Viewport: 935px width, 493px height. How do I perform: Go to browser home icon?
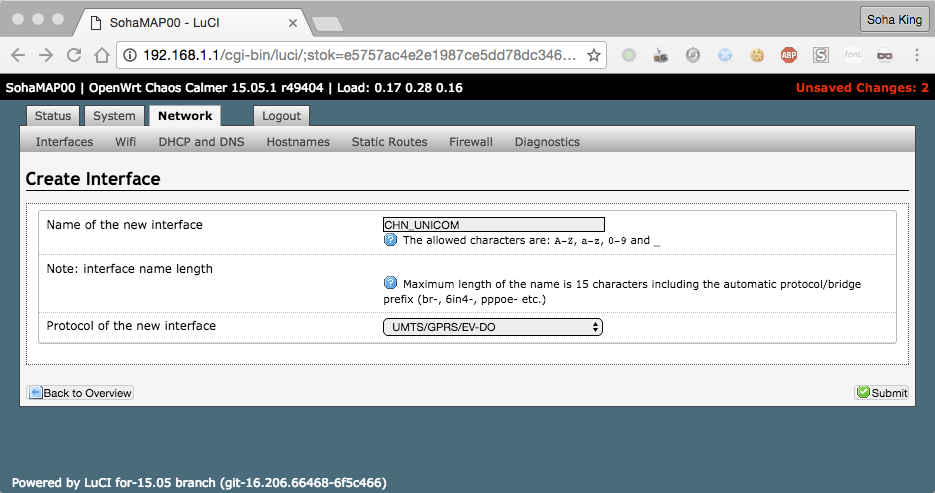[102, 55]
